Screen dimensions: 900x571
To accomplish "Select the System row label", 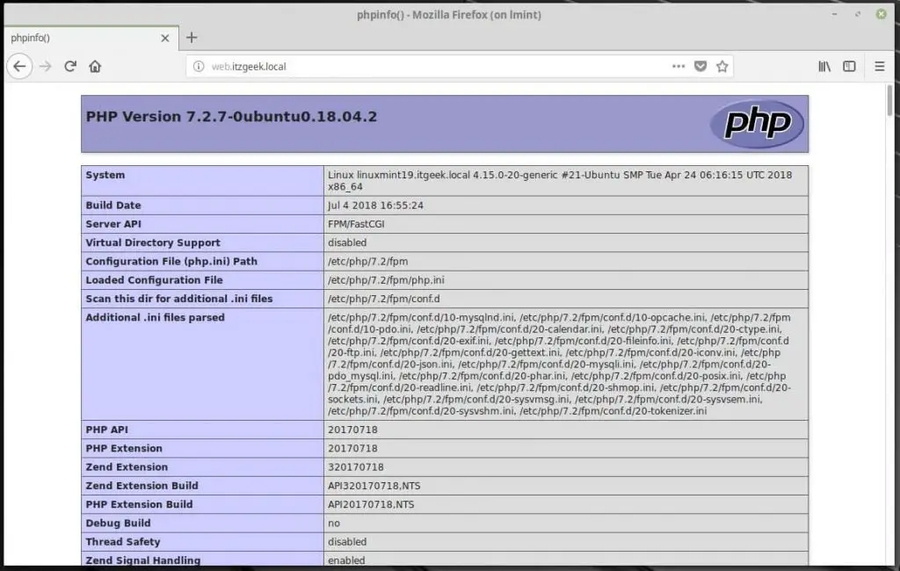I will point(105,175).
